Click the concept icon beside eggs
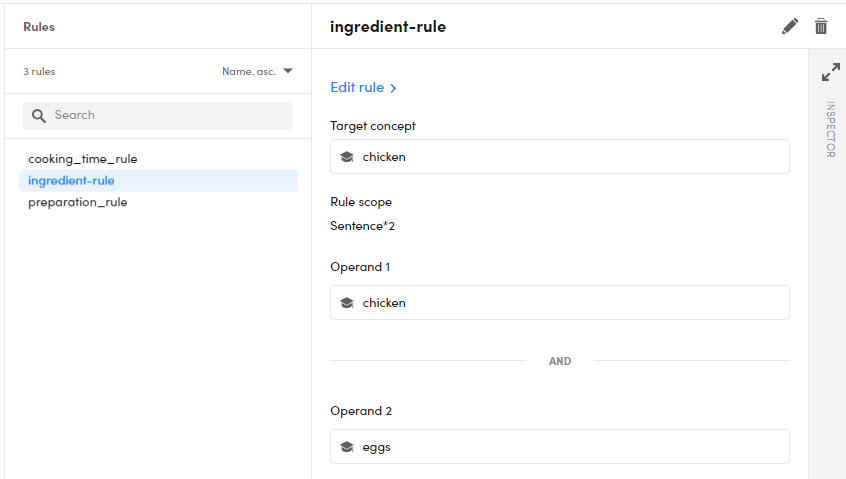 (x=347, y=447)
